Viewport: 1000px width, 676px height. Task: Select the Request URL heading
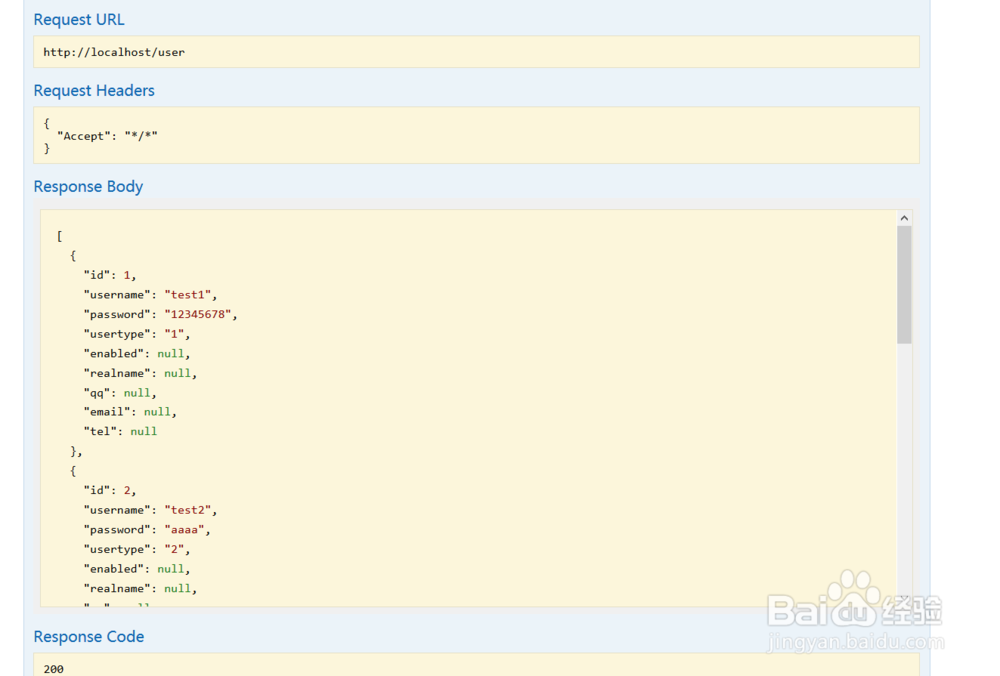pos(79,20)
